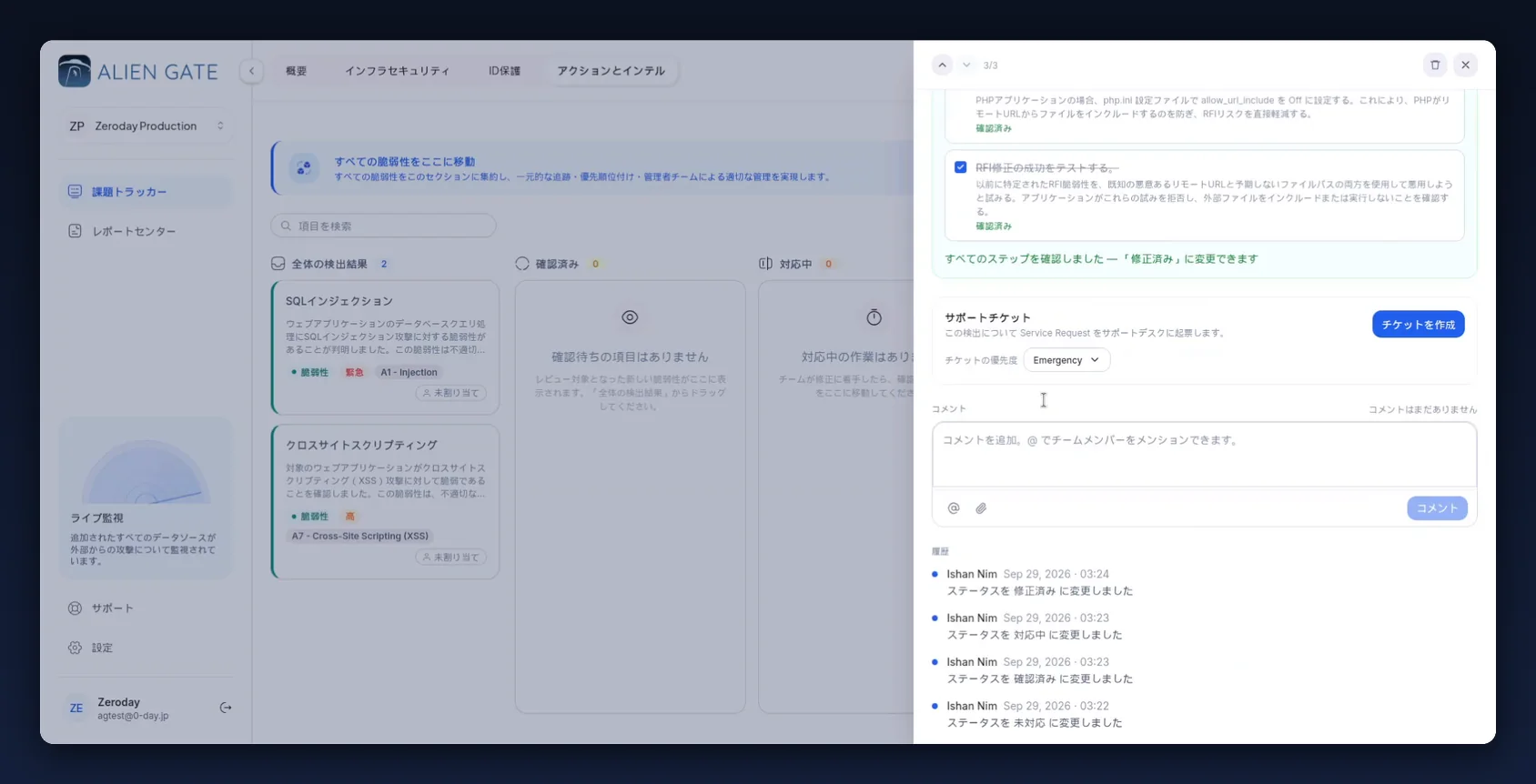Open the Zeroday Production workspace switcher

146,126
